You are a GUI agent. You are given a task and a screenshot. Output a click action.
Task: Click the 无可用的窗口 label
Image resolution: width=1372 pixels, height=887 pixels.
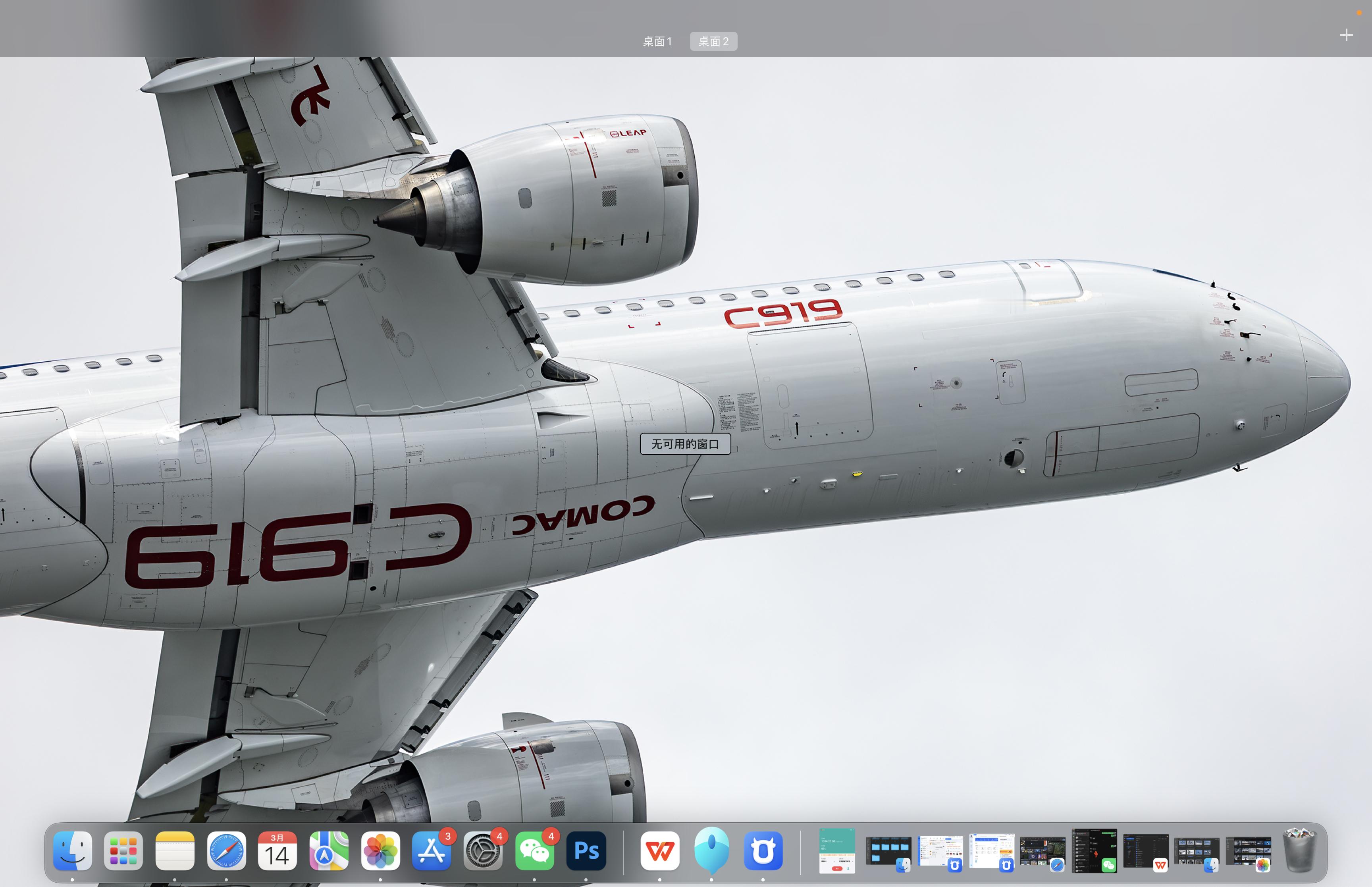(685, 444)
